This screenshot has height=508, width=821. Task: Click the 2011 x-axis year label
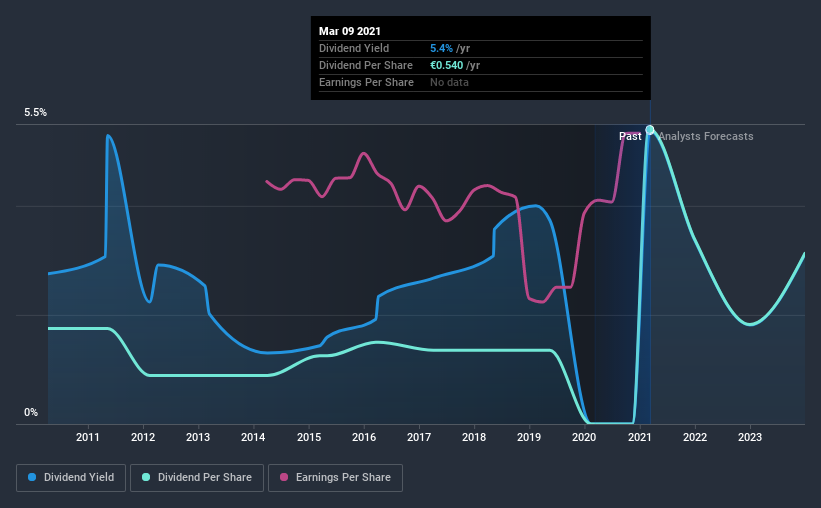tap(87, 437)
